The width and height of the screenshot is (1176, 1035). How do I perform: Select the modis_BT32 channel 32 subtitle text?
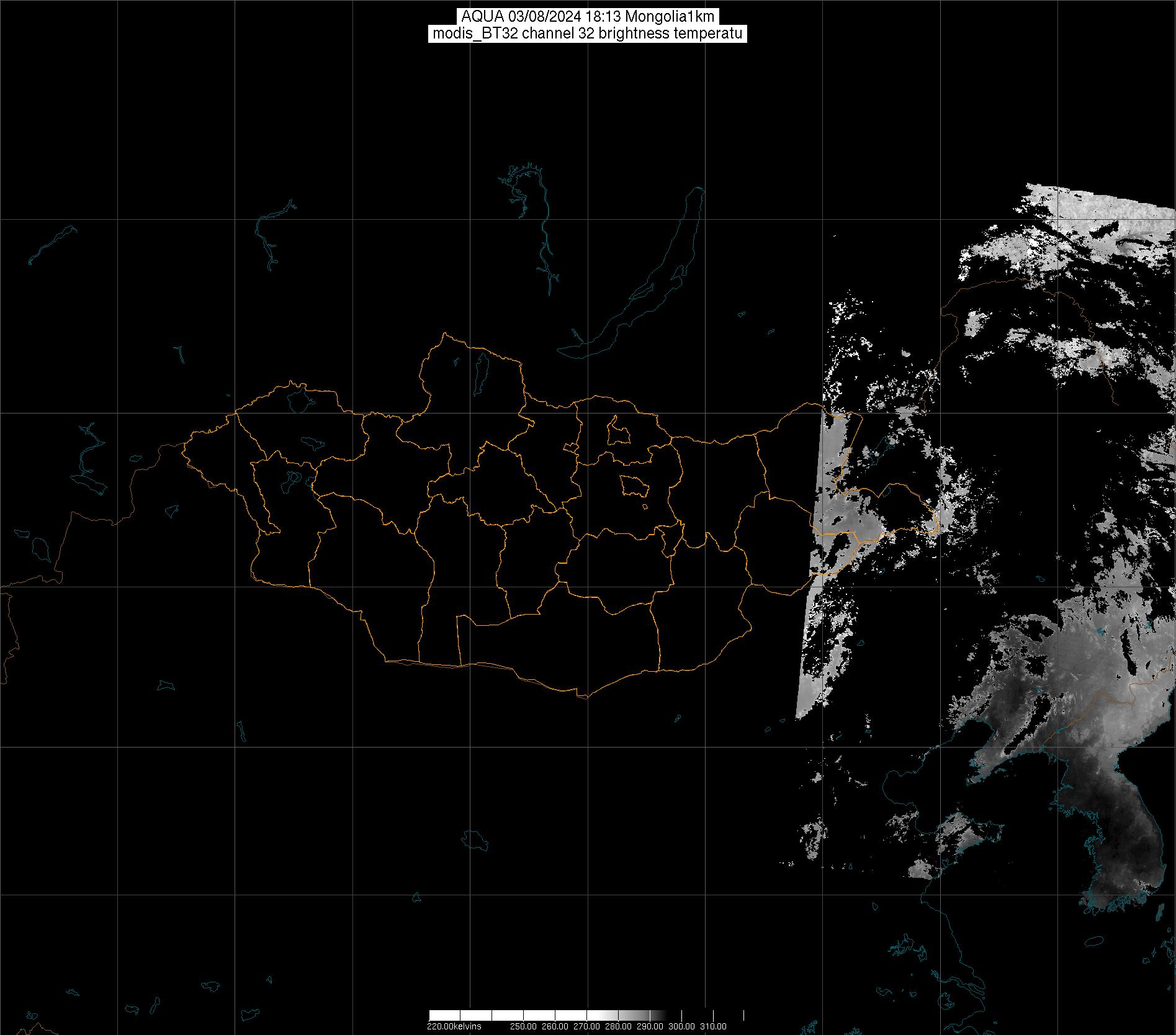(x=587, y=34)
